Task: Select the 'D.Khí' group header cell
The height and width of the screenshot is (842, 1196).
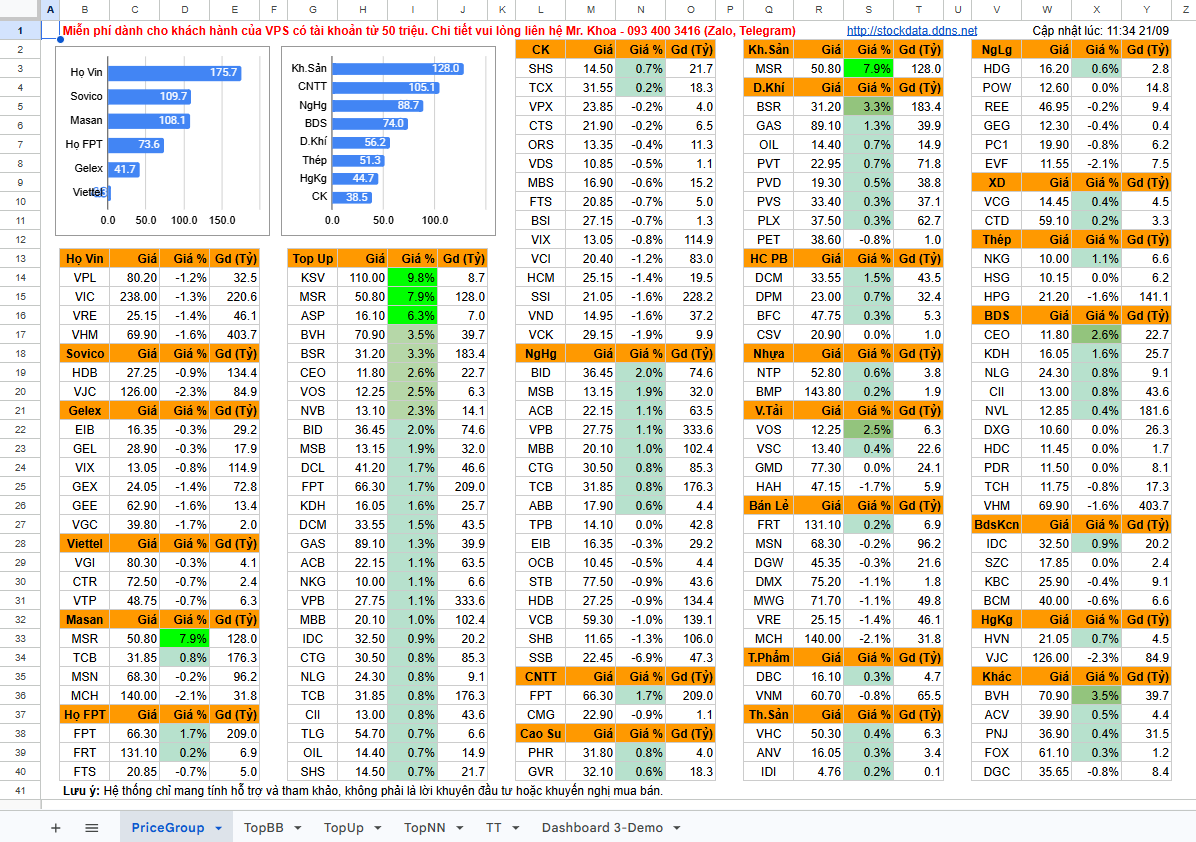Action: (769, 88)
